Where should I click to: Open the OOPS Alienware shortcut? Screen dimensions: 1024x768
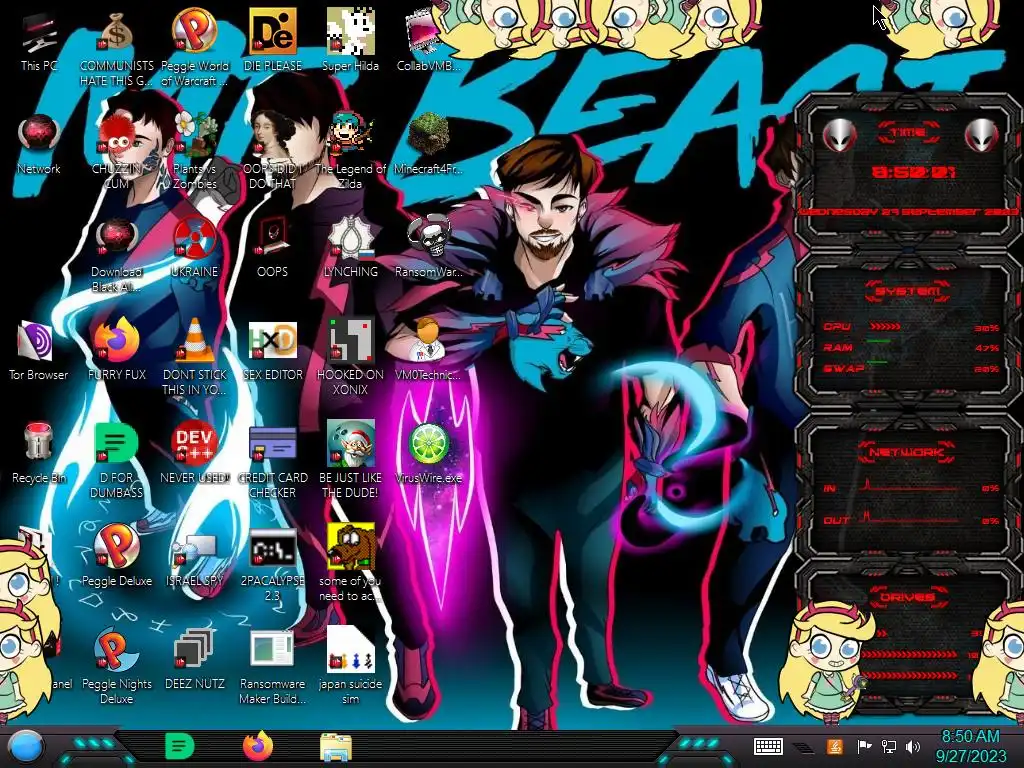(272, 248)
